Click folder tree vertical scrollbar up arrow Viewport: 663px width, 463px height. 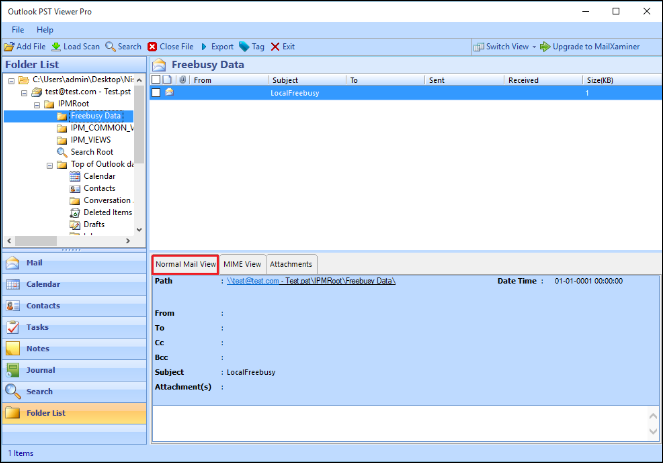pos(139,79)
